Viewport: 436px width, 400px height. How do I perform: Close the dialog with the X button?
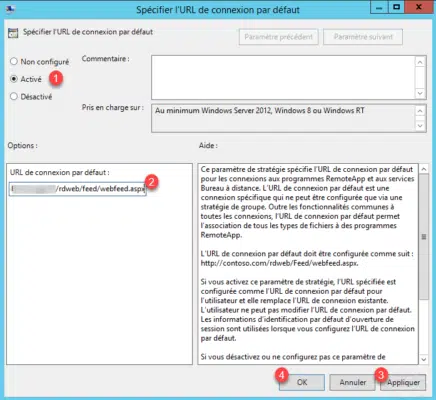[419, 7]
